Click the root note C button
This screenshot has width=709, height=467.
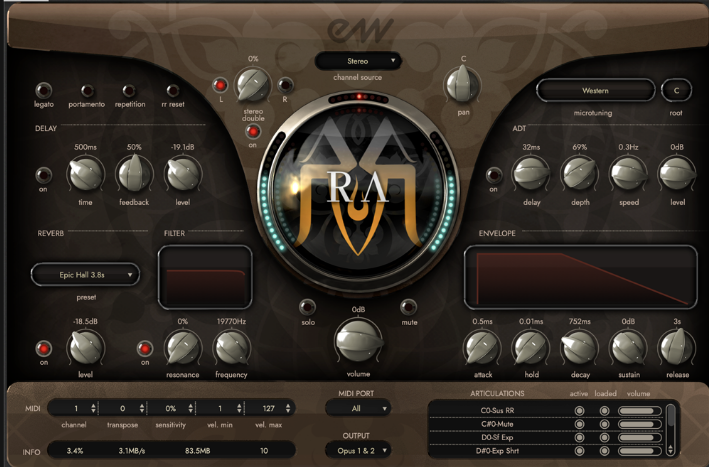(x=676, y=91)
